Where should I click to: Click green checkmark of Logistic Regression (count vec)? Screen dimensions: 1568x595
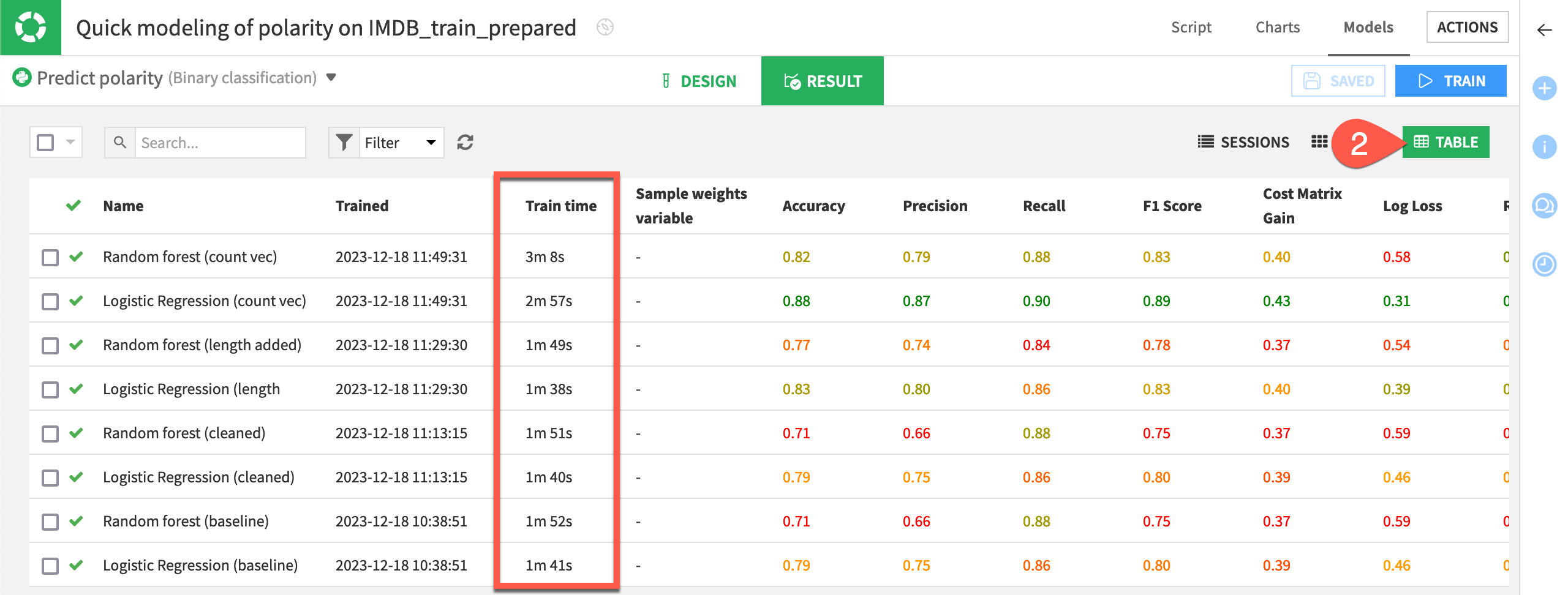pyautogui.click(x=76, y=301)
